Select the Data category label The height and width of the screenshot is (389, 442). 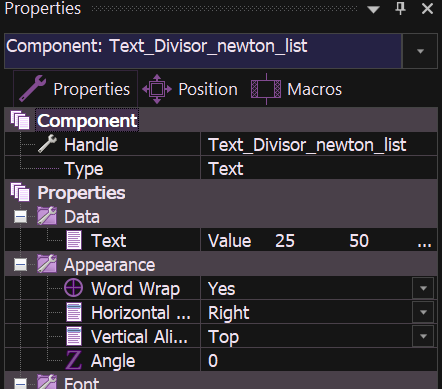pyautogui.click(x=82, y=217)
